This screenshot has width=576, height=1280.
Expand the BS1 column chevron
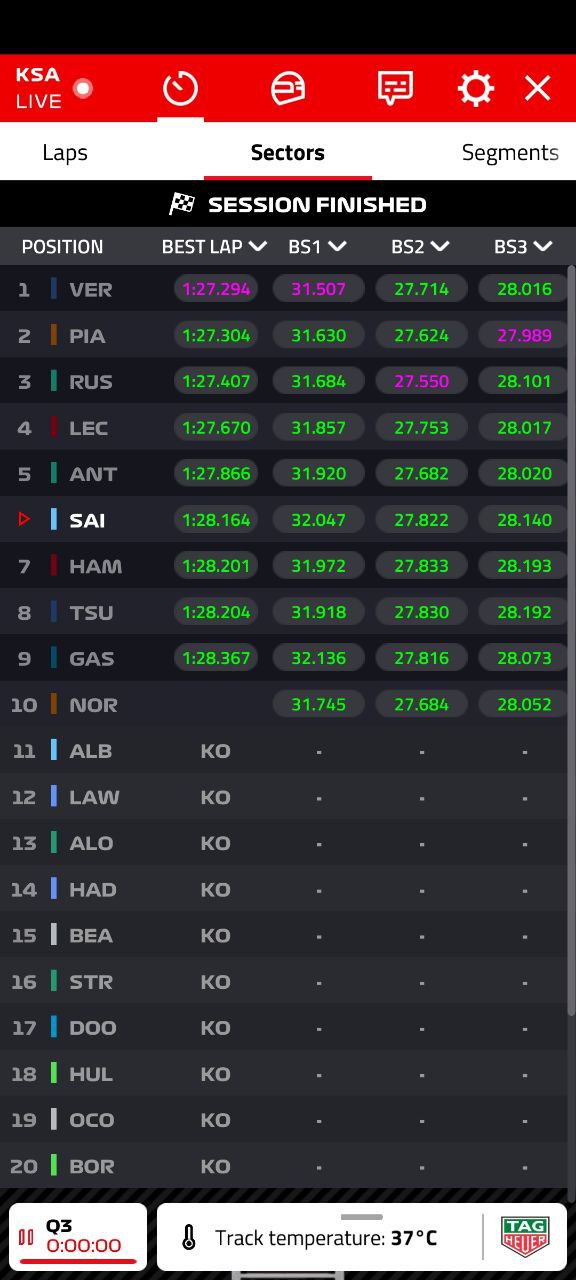tap(337, 246)
